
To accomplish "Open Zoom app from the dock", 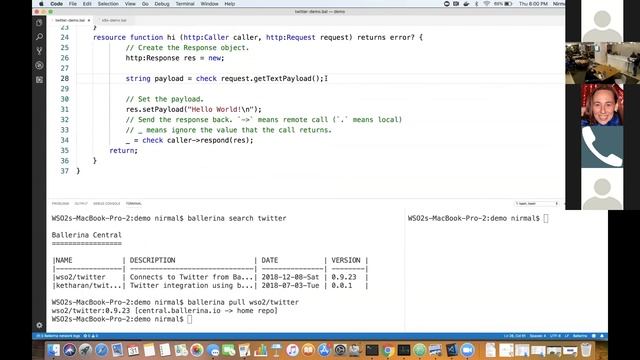I will coord(467,350).
